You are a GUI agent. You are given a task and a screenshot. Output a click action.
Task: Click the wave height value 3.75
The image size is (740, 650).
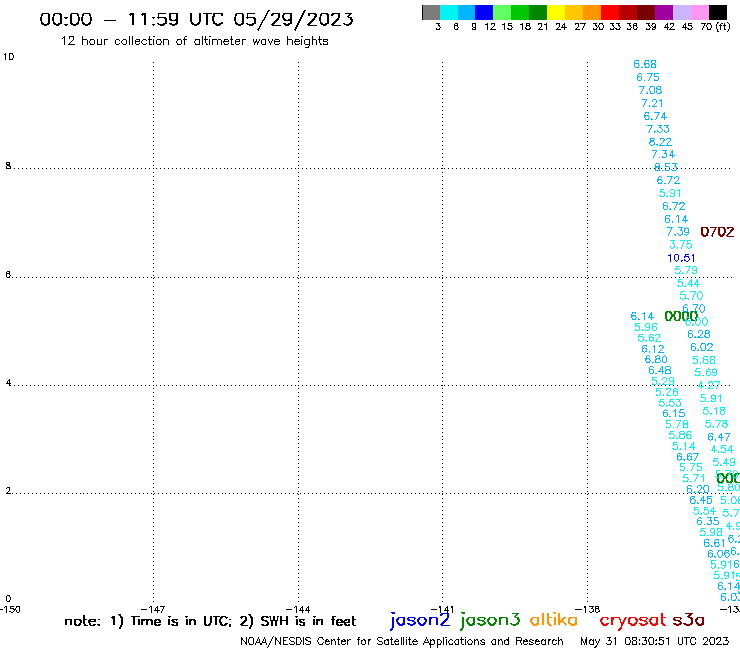pyautogui.click(x=681, y=245)
